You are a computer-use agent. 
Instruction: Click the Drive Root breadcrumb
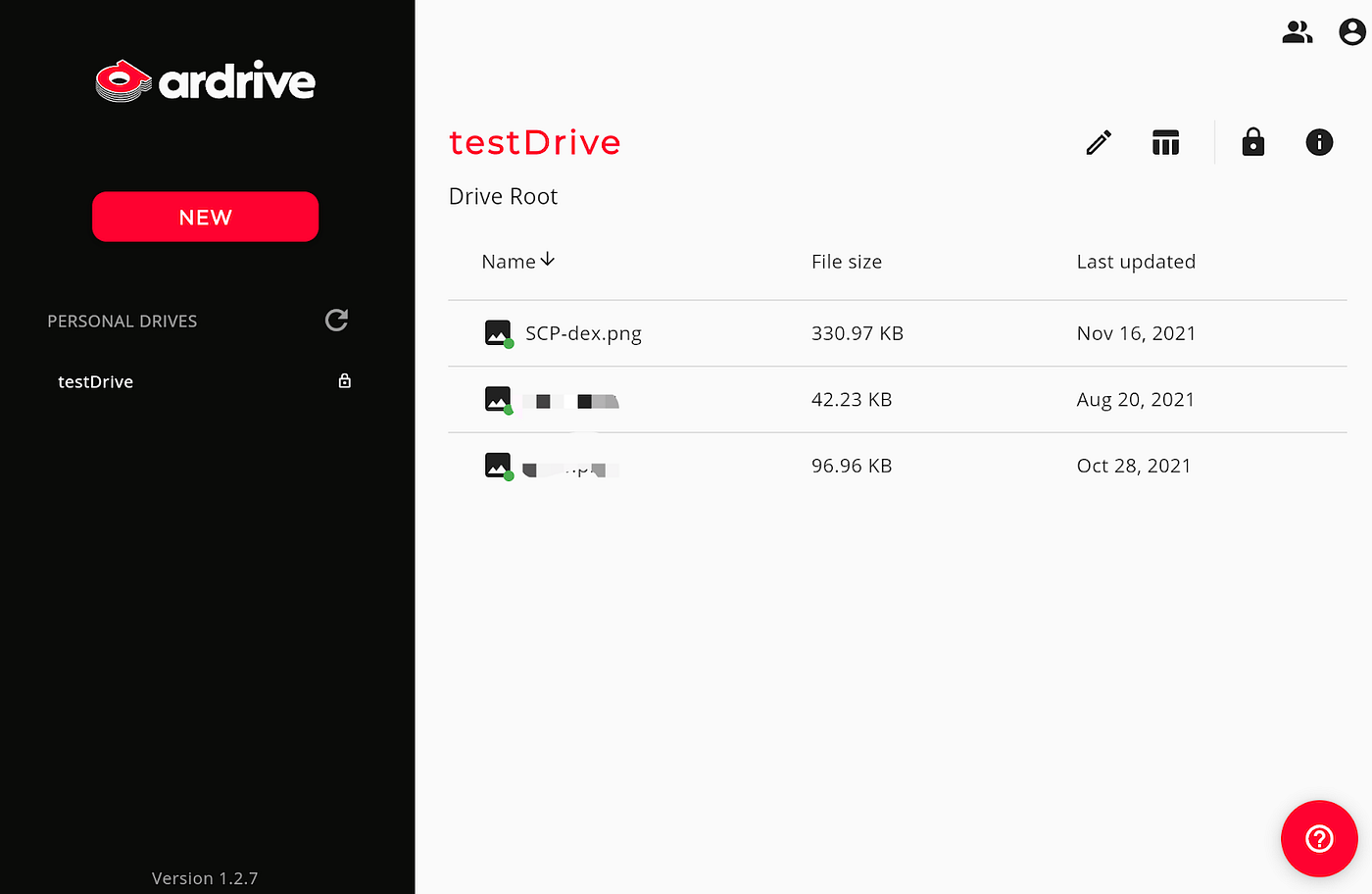coord(503,196)
